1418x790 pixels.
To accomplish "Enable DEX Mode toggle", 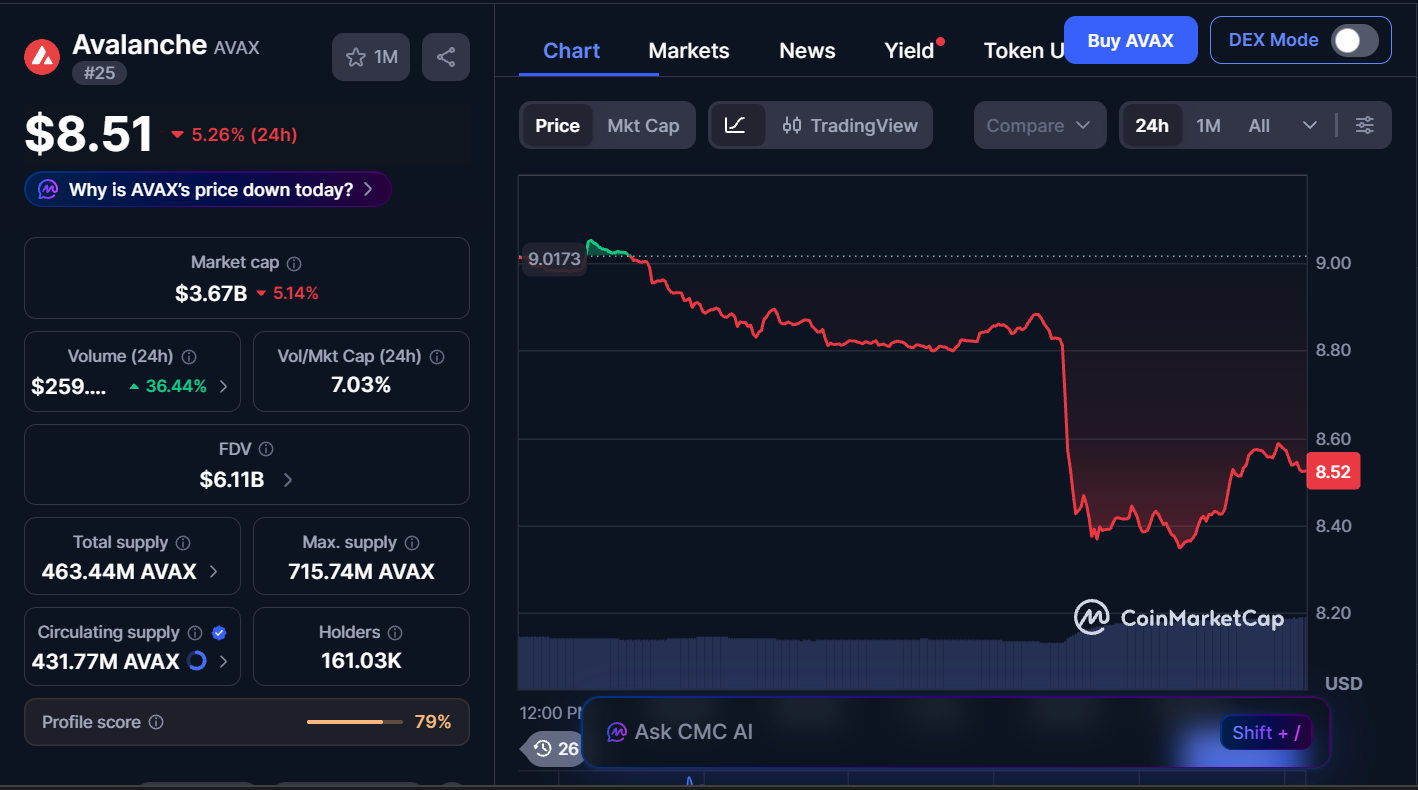I will (x=1355, y=40).
